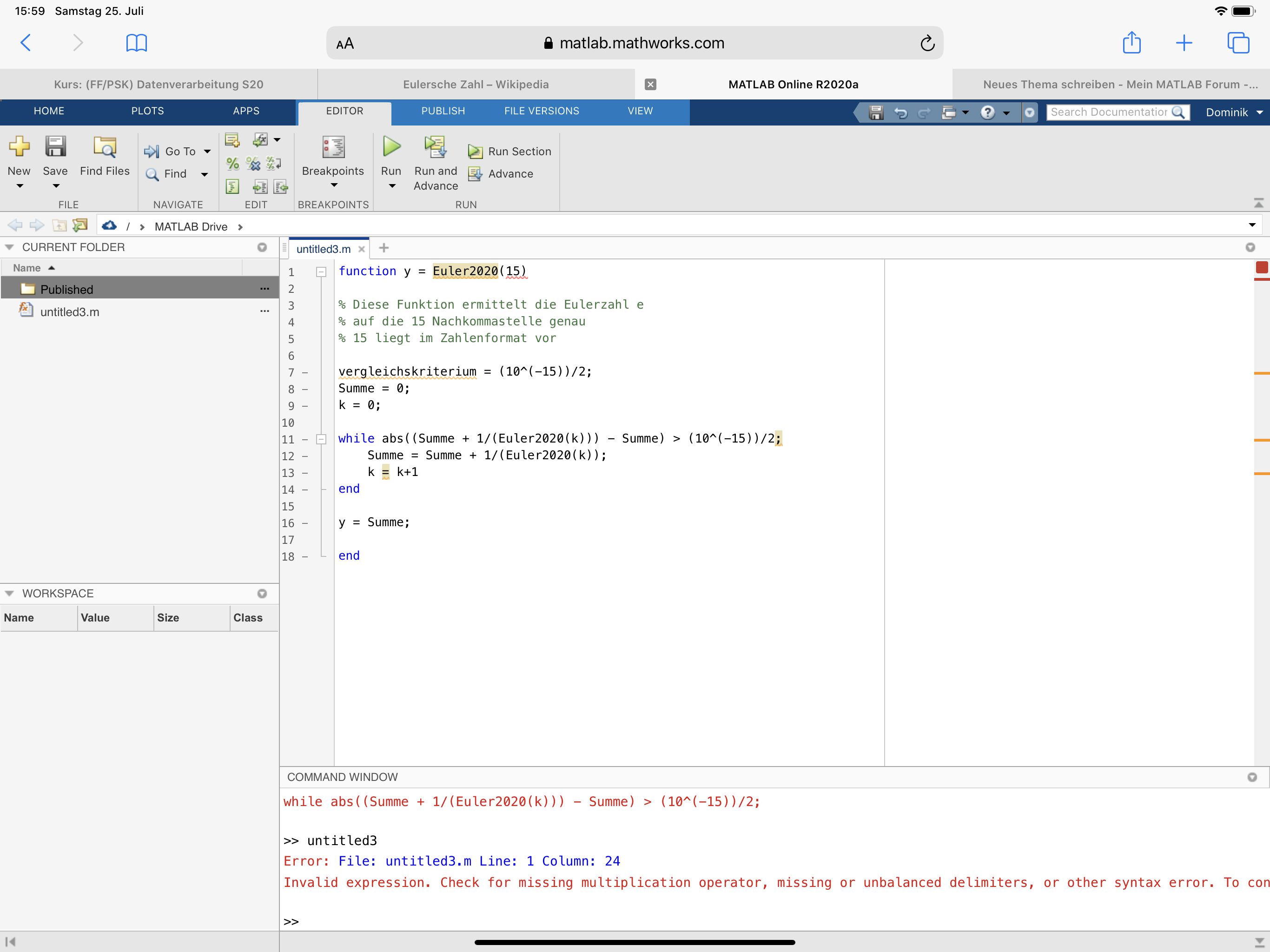Screen dimensions: 1270x952
Task: Click the help question mark icon
Action: point(987,112)
